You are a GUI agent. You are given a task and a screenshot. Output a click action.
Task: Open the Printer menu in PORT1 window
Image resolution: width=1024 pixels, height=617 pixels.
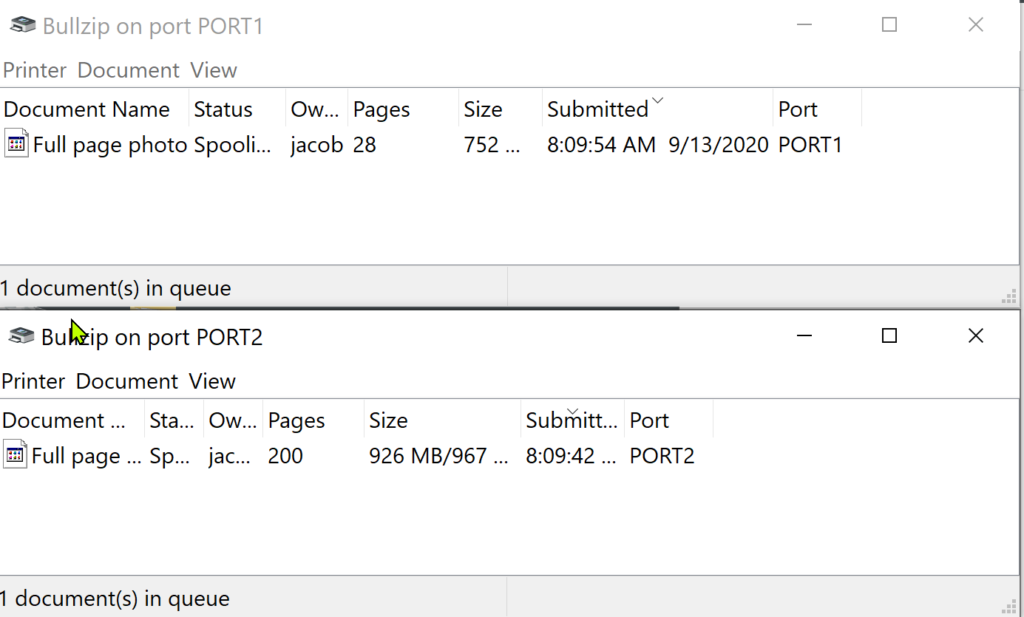35,70
